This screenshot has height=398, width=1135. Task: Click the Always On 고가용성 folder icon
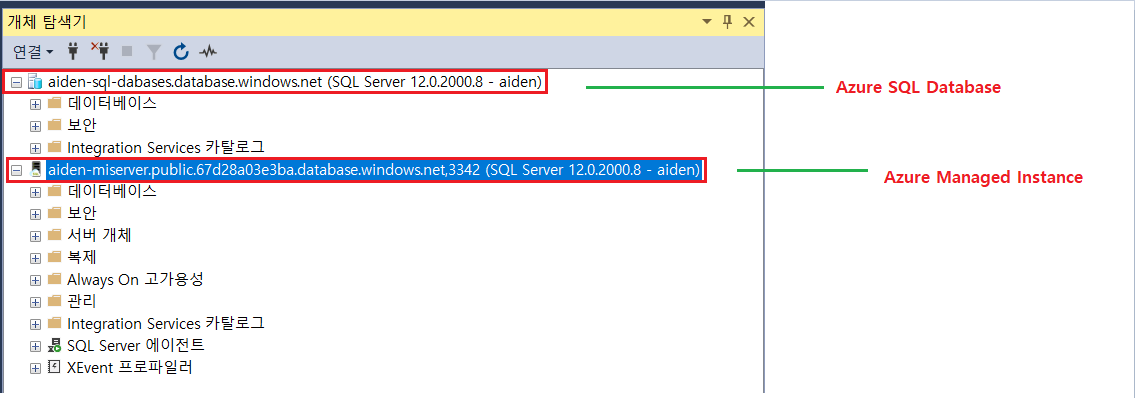point(55,279)
